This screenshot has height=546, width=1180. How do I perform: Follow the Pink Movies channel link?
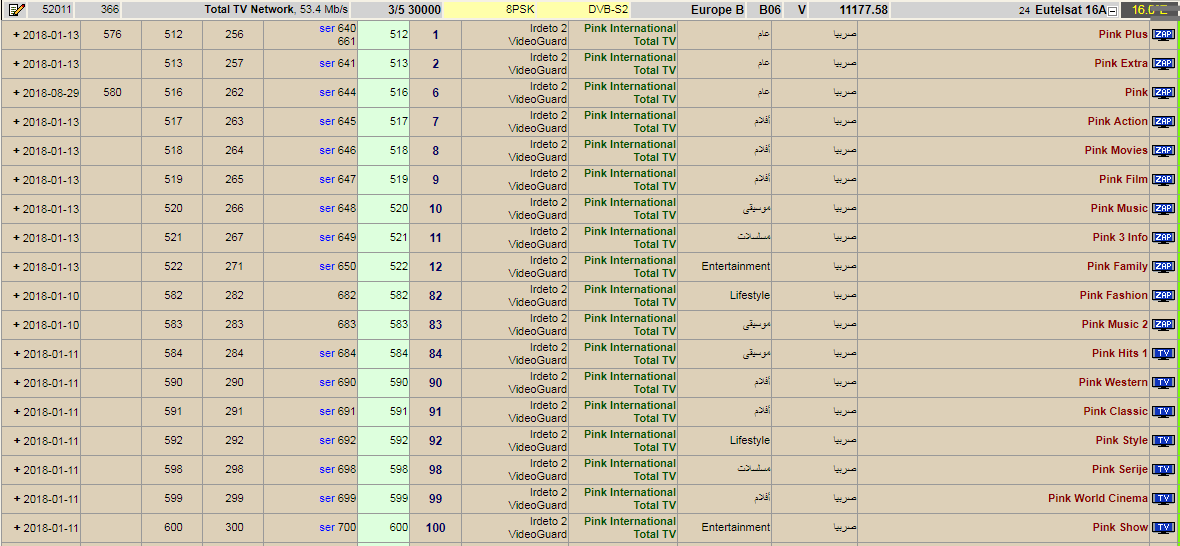tap(1116, 150)
